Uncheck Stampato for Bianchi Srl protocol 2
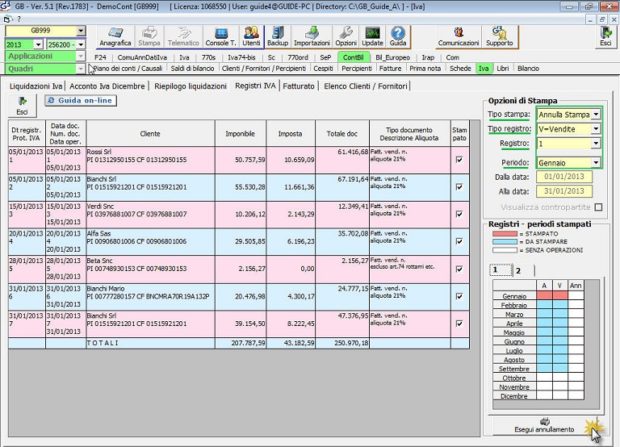 459,187
